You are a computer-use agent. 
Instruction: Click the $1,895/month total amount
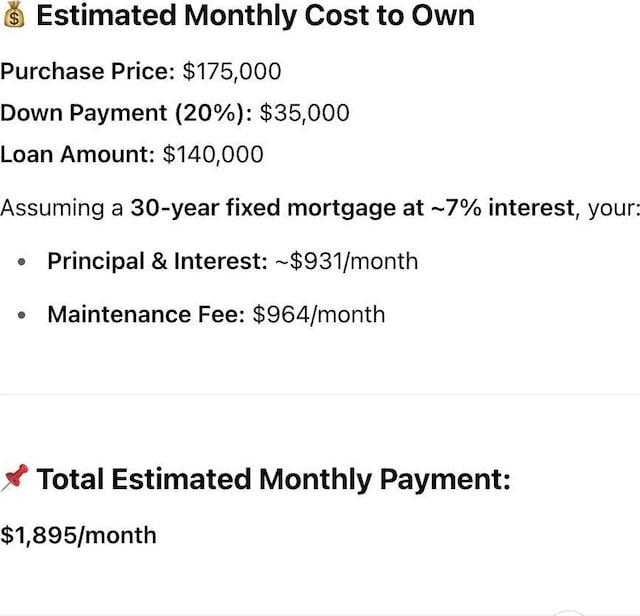(78, 535)
